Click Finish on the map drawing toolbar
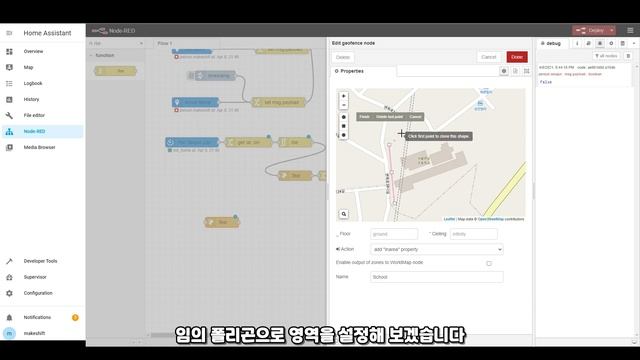The height and width of the screenshot is (360, 640). [x=364, y=117]
